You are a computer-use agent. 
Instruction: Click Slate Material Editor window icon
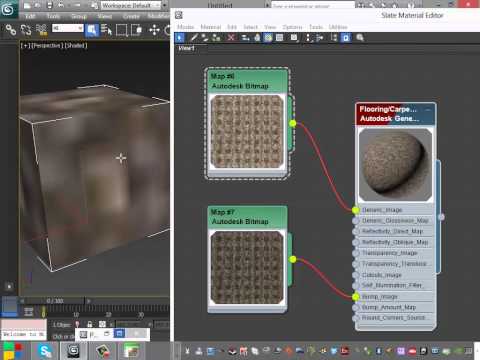(x=179, y=15)
